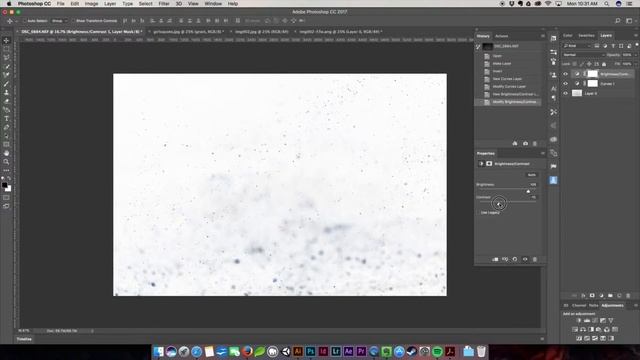640x360 pixels.
Task: Delete current history state
Action: (x=535, y=144)
